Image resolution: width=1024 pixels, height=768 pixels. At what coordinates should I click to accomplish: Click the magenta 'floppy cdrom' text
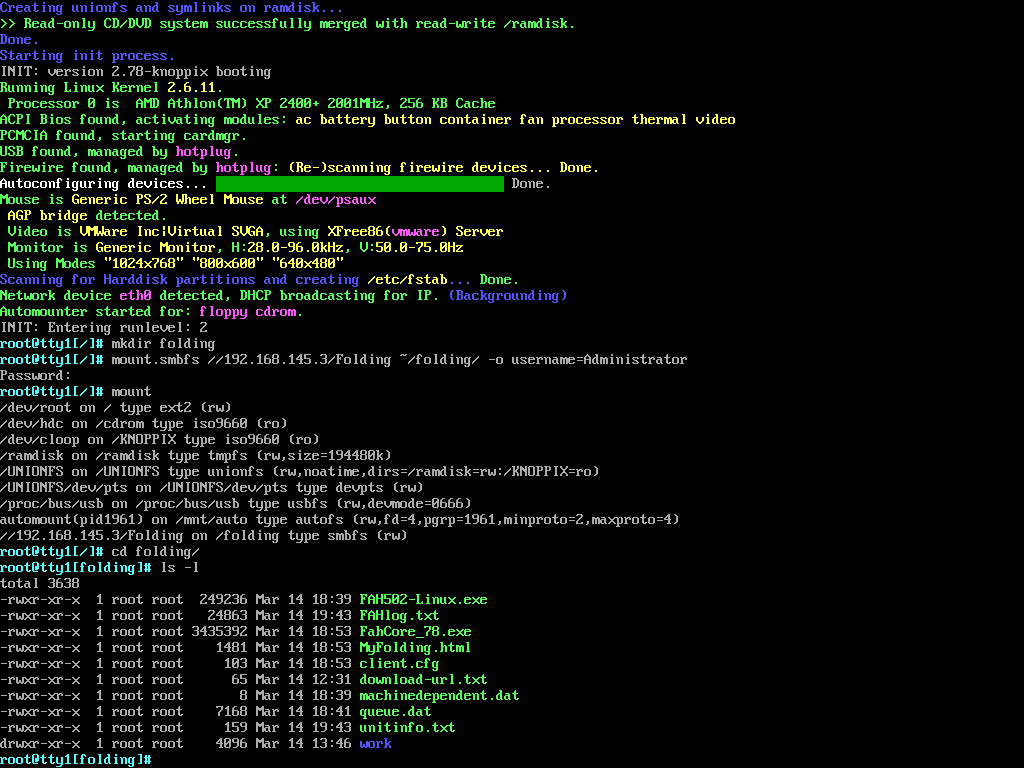[x=248, y=312]
